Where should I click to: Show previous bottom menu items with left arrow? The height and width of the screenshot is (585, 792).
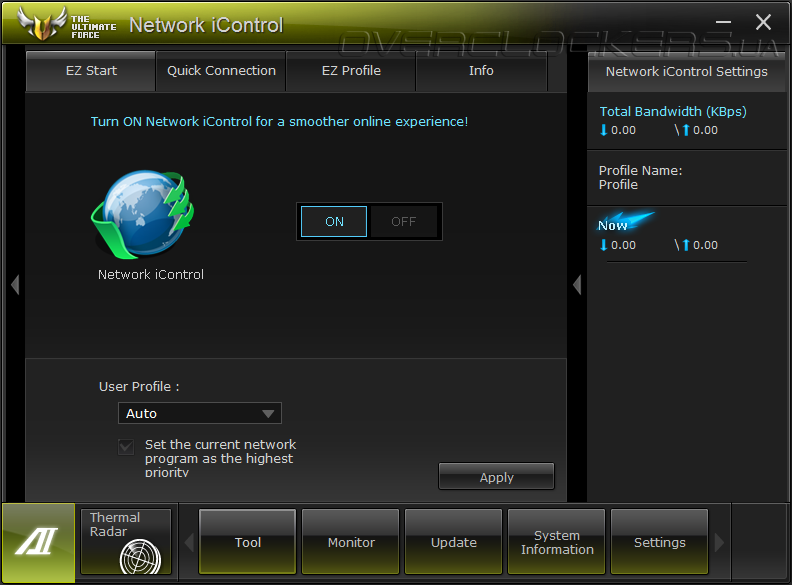189,543
